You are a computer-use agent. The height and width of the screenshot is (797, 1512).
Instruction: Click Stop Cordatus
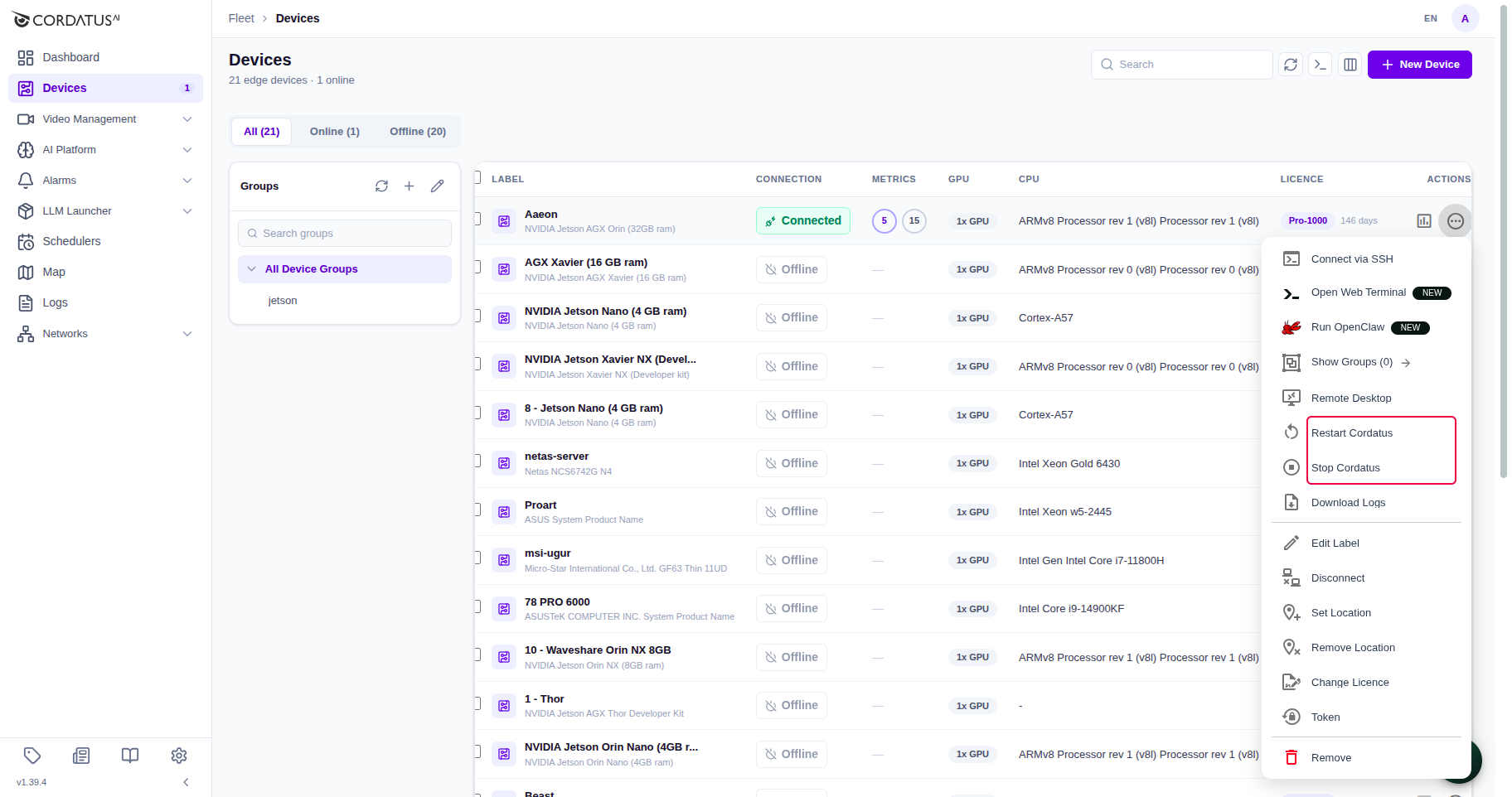click(x=1366, y=468)
